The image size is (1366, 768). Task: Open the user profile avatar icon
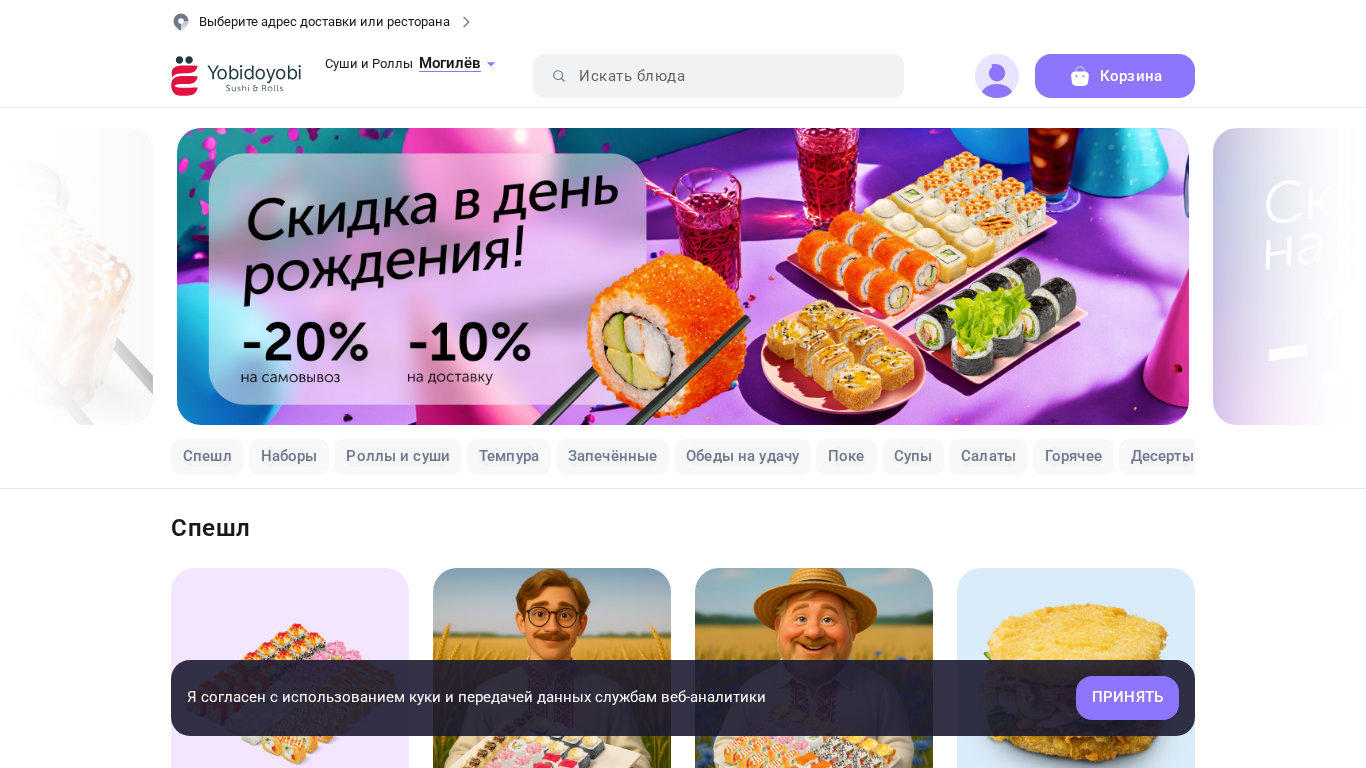coord(997,76)
